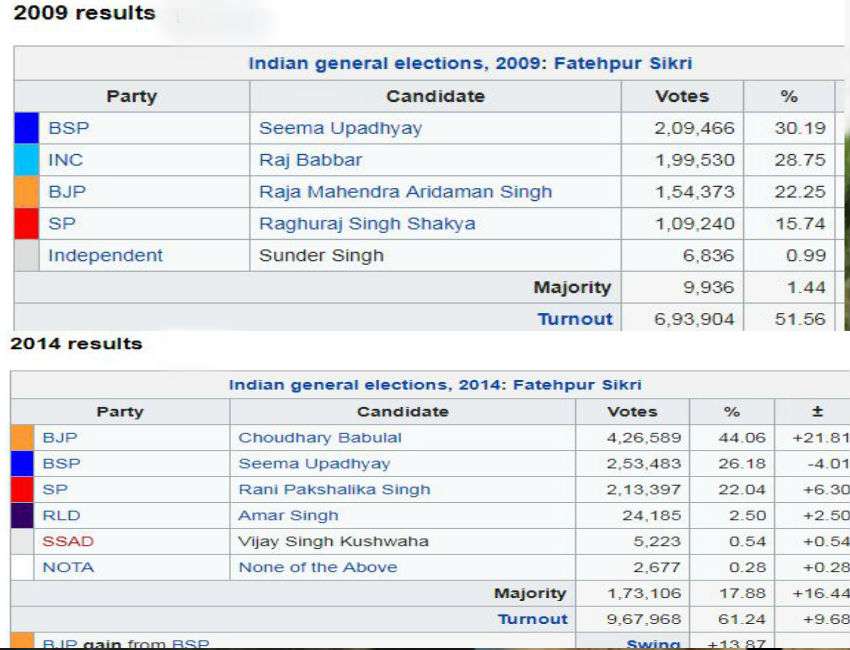Open the Rani Pakshalika Singh link

334,490
